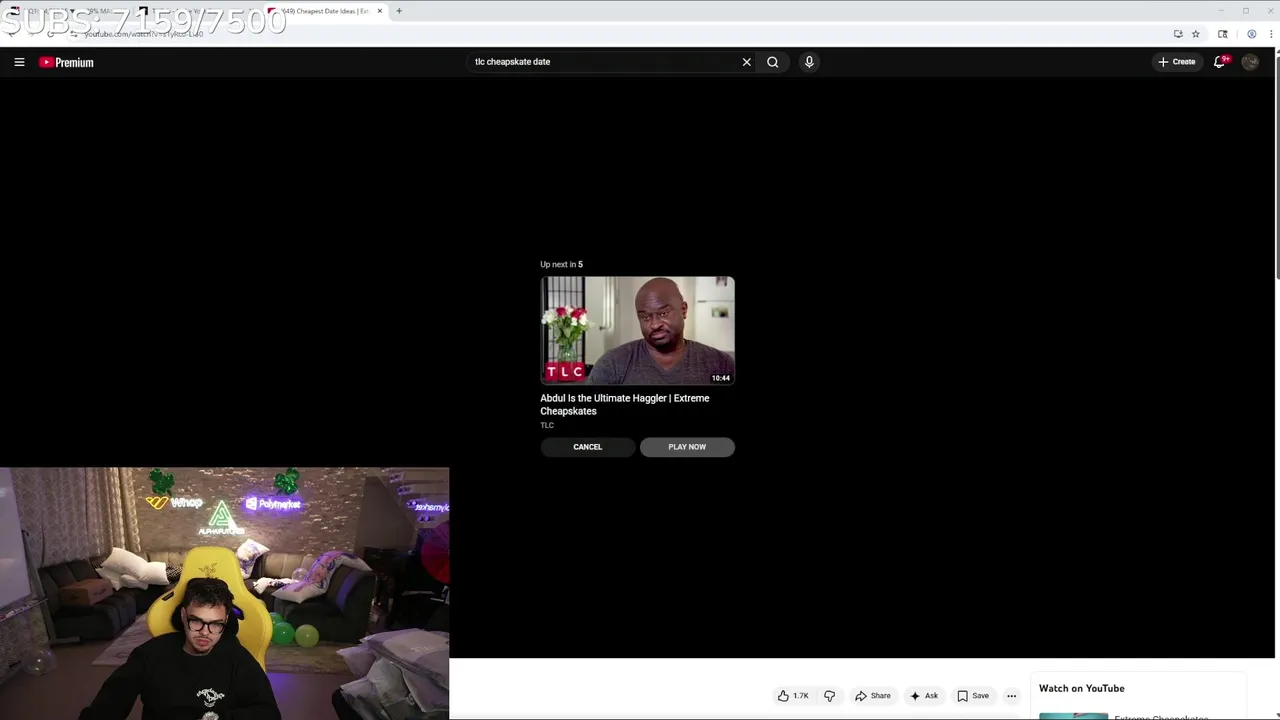Save the video to playlist
This screenshot has height=720, width=1280.
click(x=973, y=696)
